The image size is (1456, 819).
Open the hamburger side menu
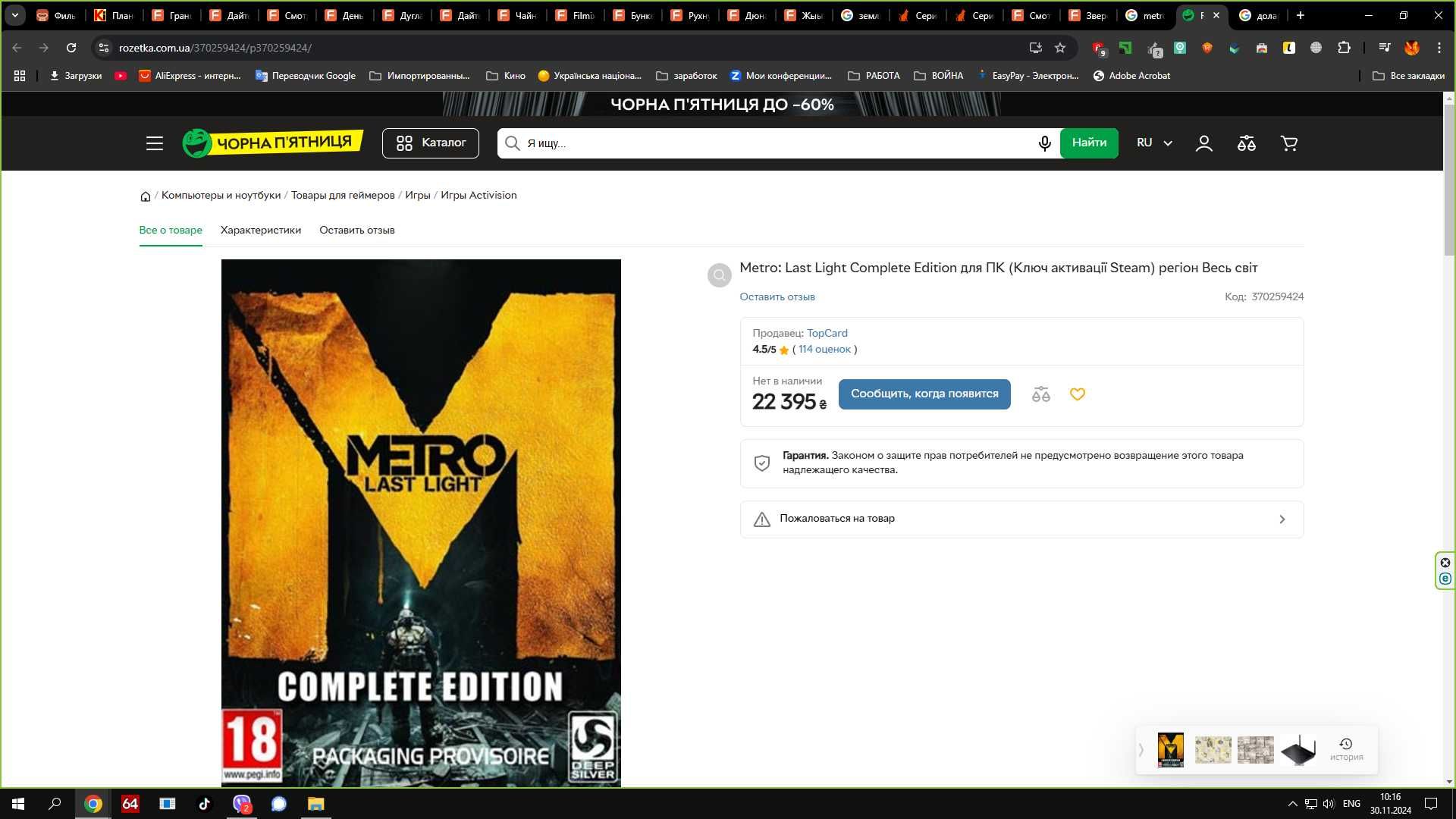(155, 143)
